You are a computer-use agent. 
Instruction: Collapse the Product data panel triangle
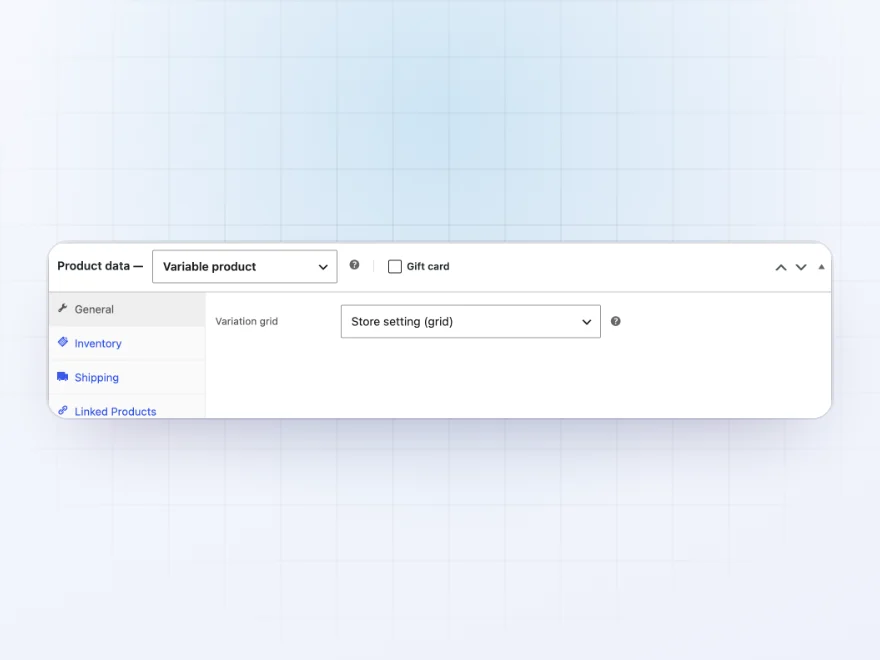821,267
